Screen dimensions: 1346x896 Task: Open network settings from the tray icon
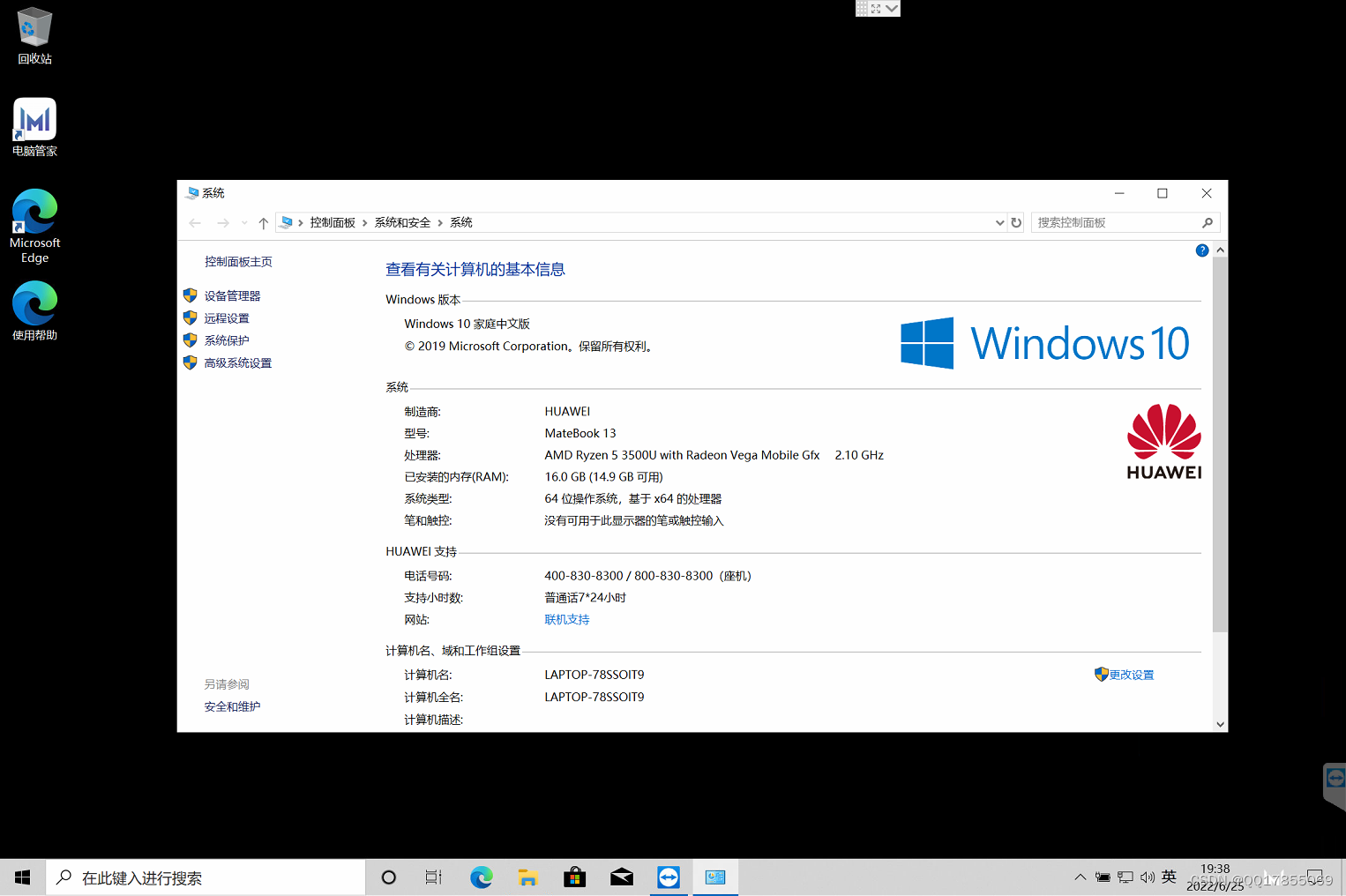(x=1125, y=877)
